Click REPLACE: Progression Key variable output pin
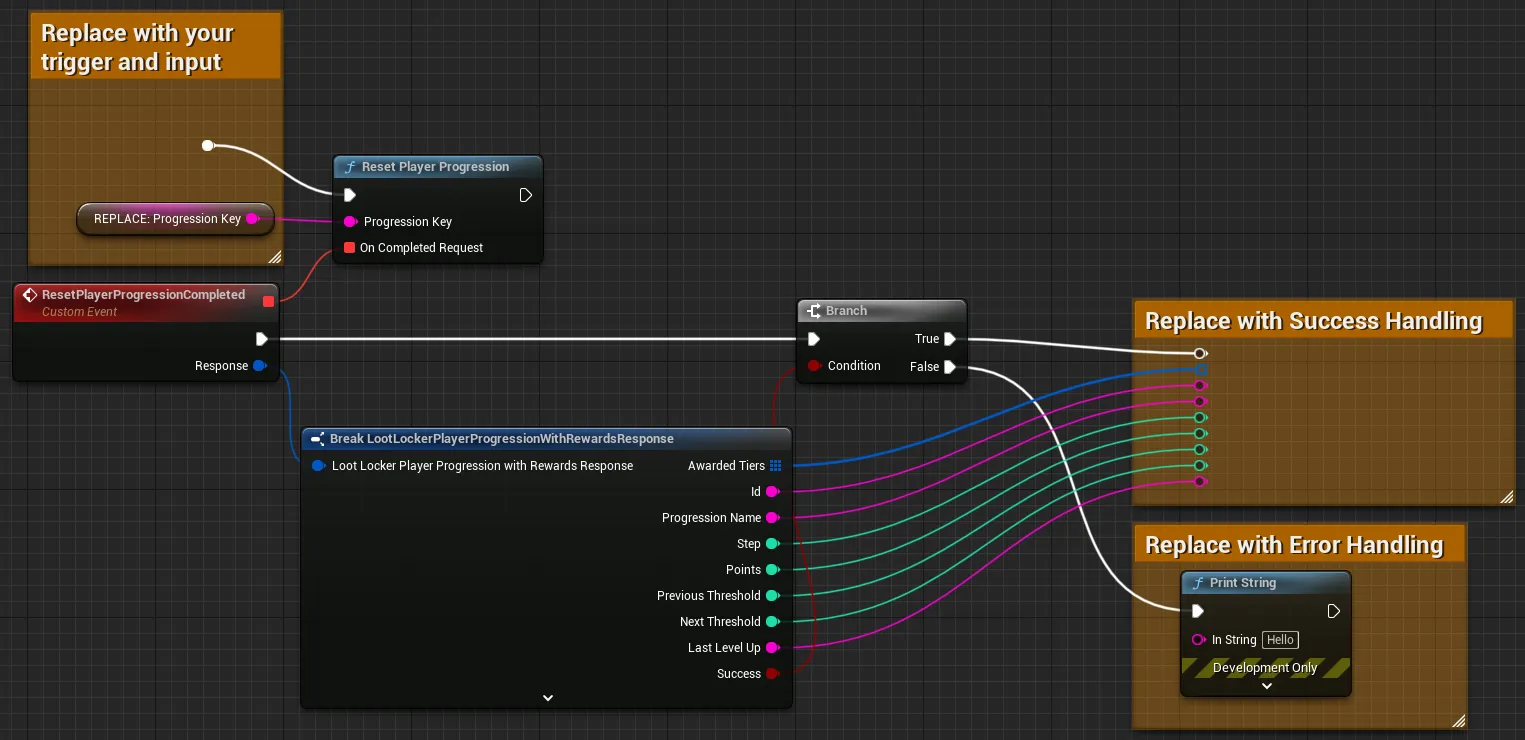 [252, 218]
